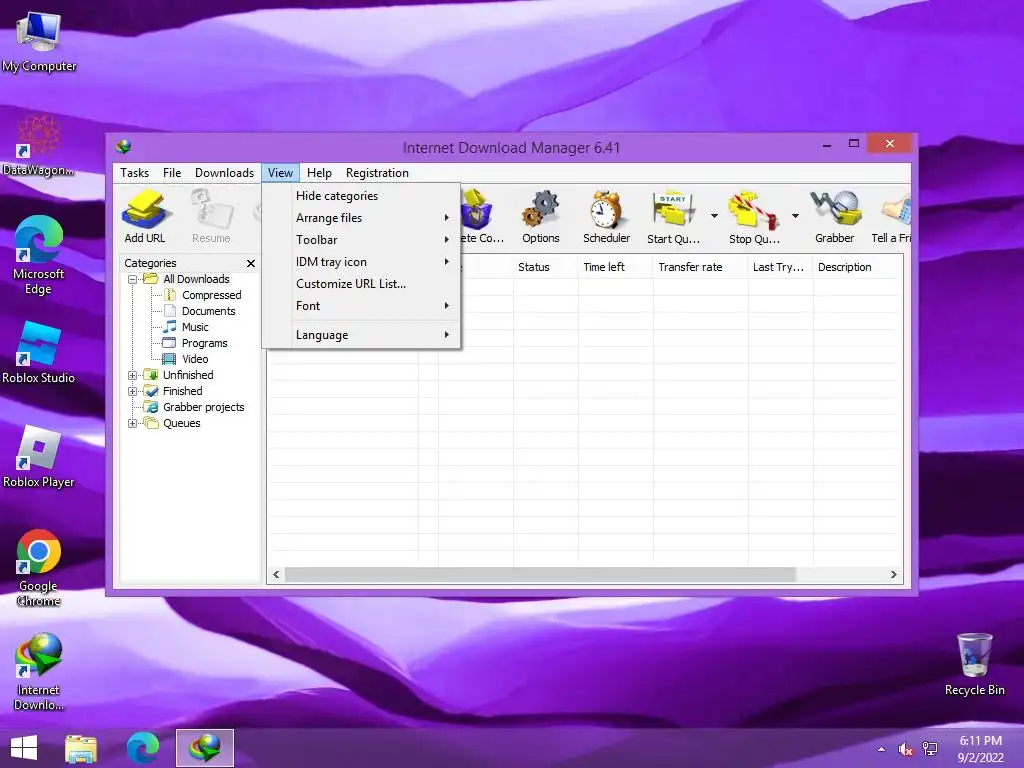Expand the Finished tree node
This screenshot has height=768, width=1024.
click(x=132, y=392)
